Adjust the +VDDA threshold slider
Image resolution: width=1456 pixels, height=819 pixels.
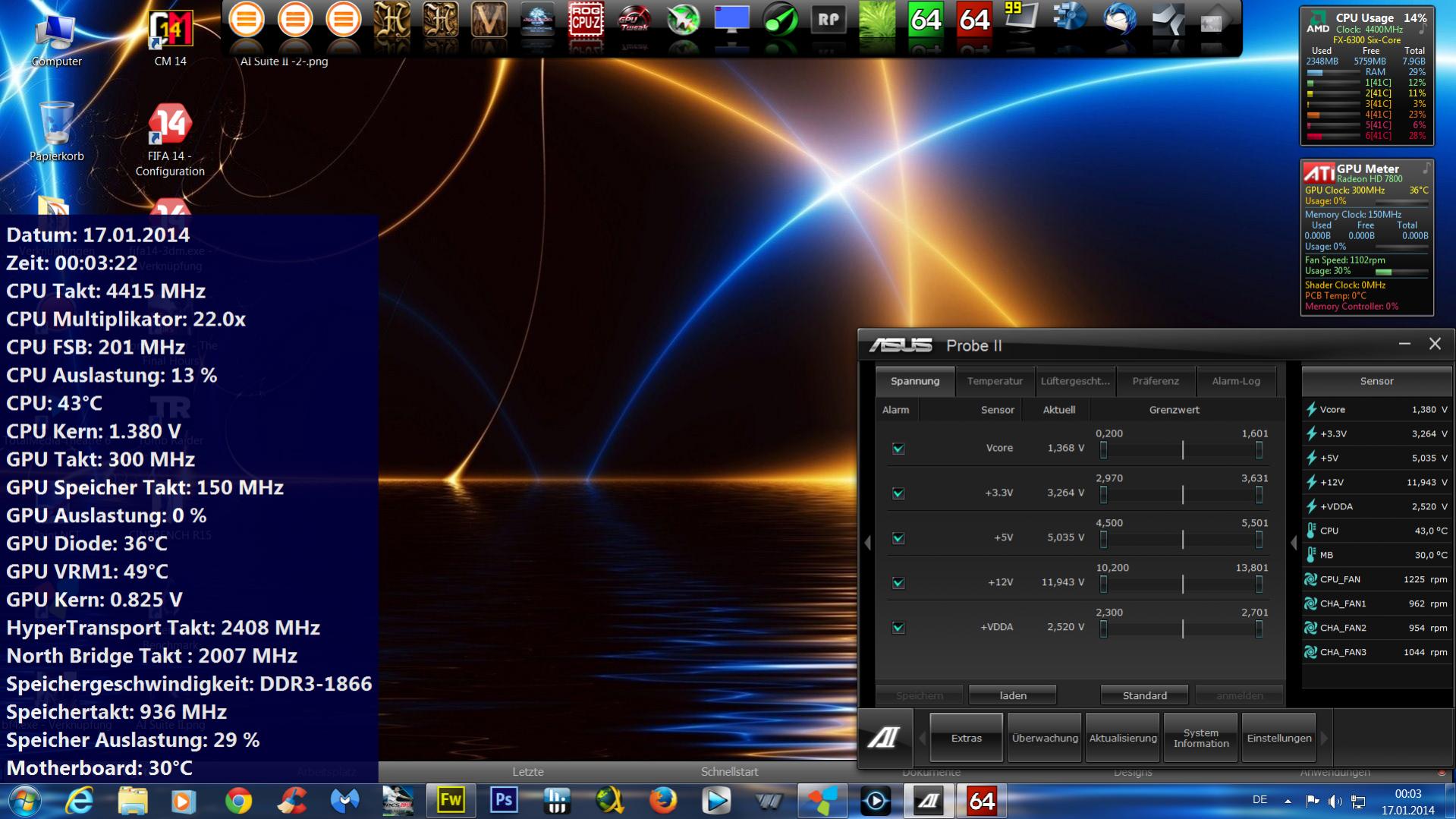coord(1181,629)
